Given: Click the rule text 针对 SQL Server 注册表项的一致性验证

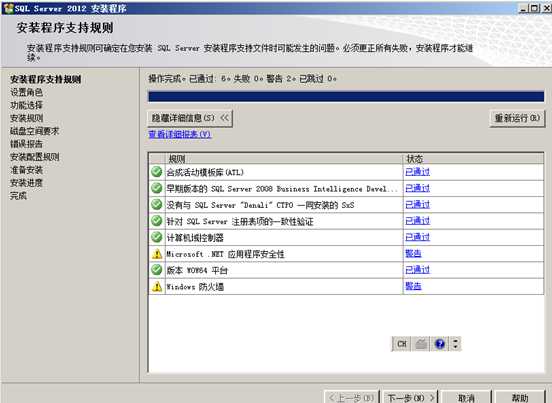Looking at the screenshot, I should pyautogui.click(x=240, y=221).
